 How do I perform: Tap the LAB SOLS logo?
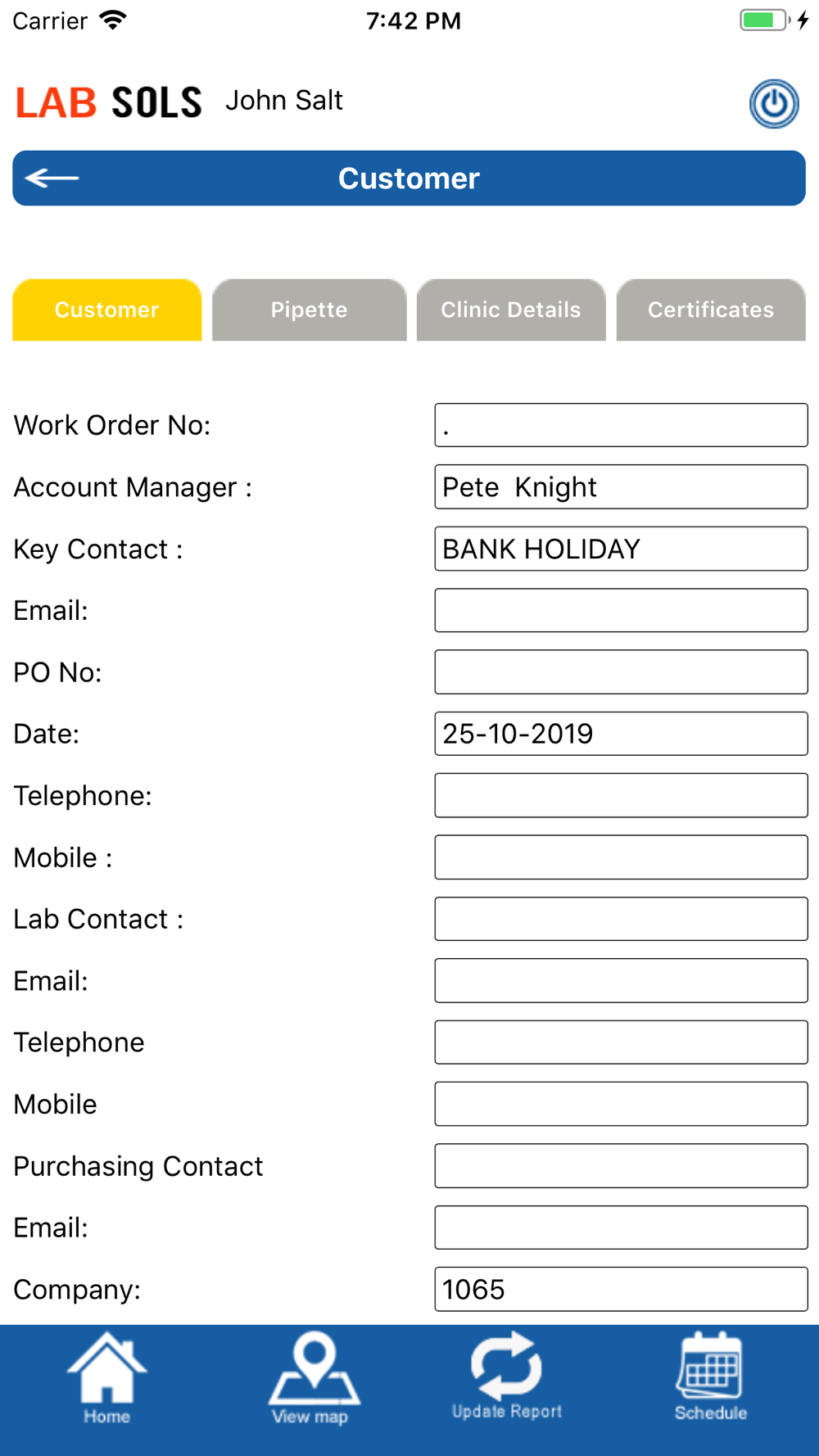tap(109, 102)
